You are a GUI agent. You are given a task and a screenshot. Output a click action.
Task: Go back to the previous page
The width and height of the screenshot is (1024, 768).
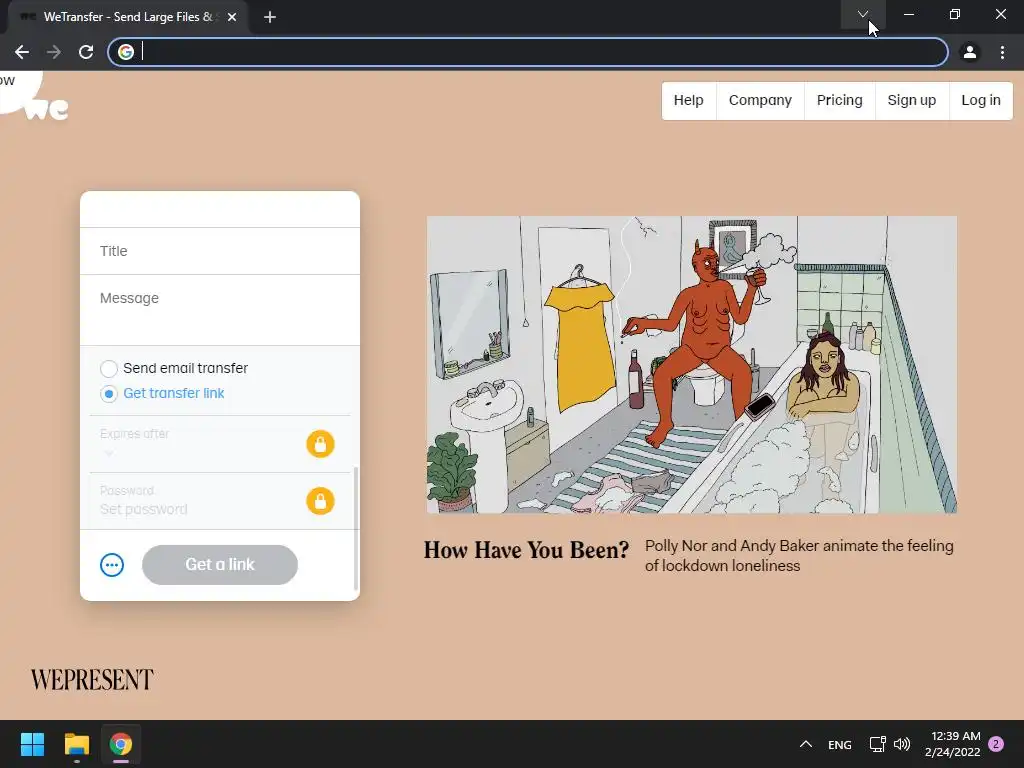22,52
